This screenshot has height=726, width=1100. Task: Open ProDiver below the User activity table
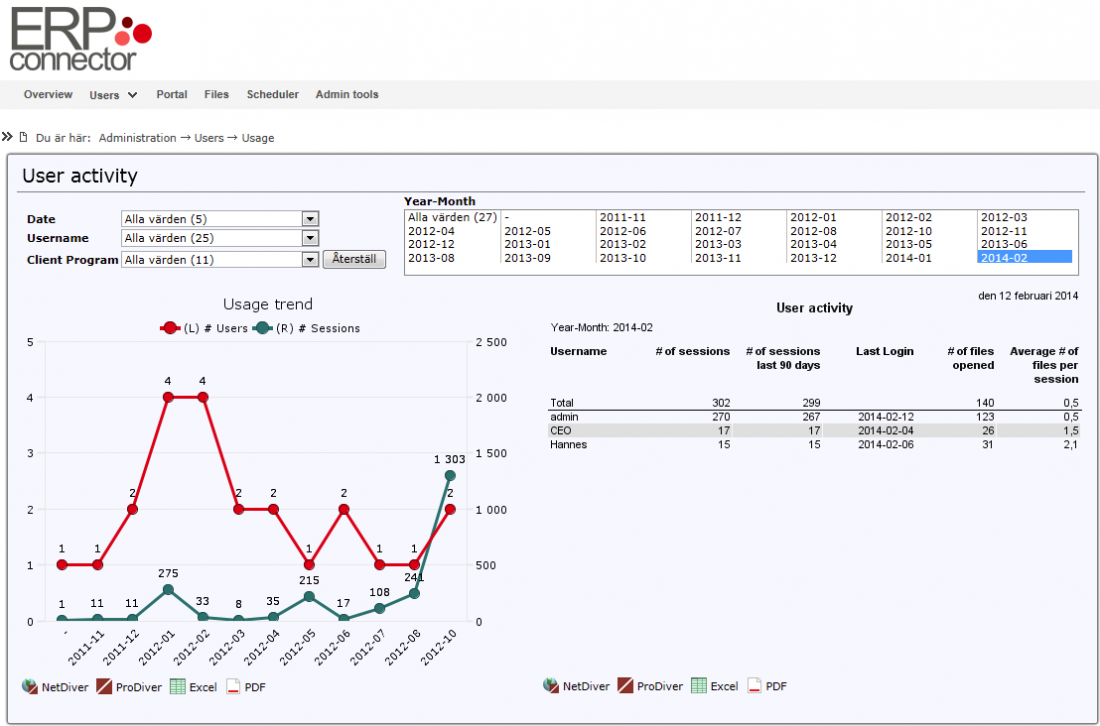coord(625,686)
